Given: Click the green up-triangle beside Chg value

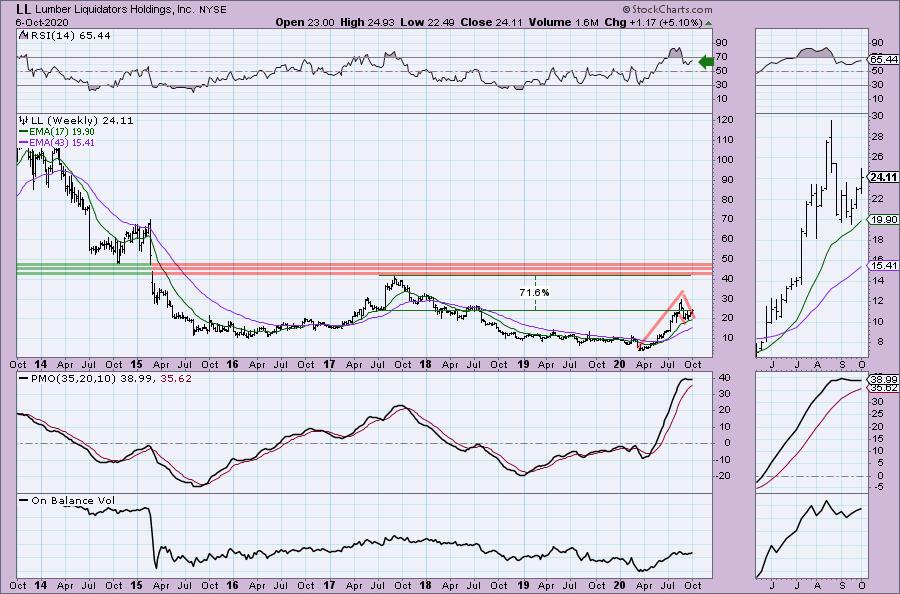Looking at the screenshot, I should [x=708, y=24].
